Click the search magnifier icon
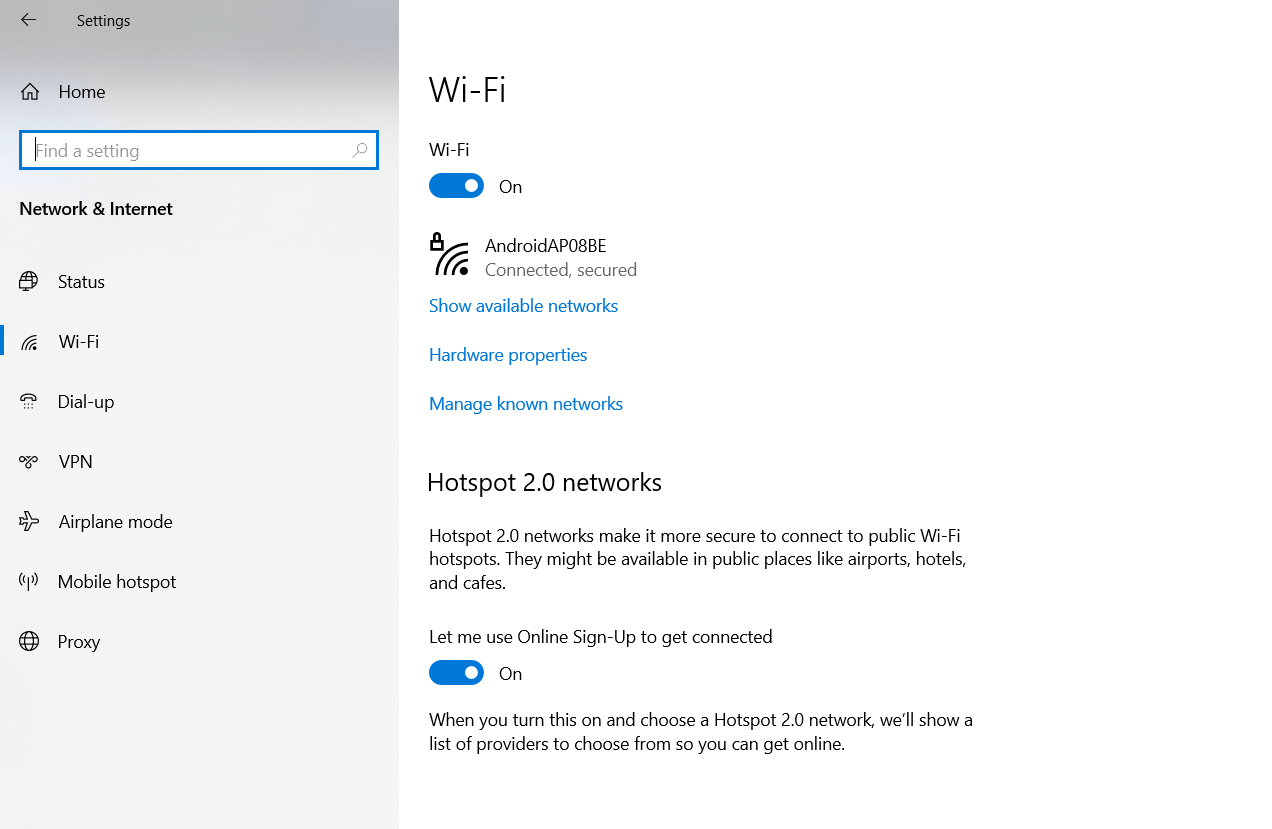The height and width of the screenshot is (829, 1272). 359,150
